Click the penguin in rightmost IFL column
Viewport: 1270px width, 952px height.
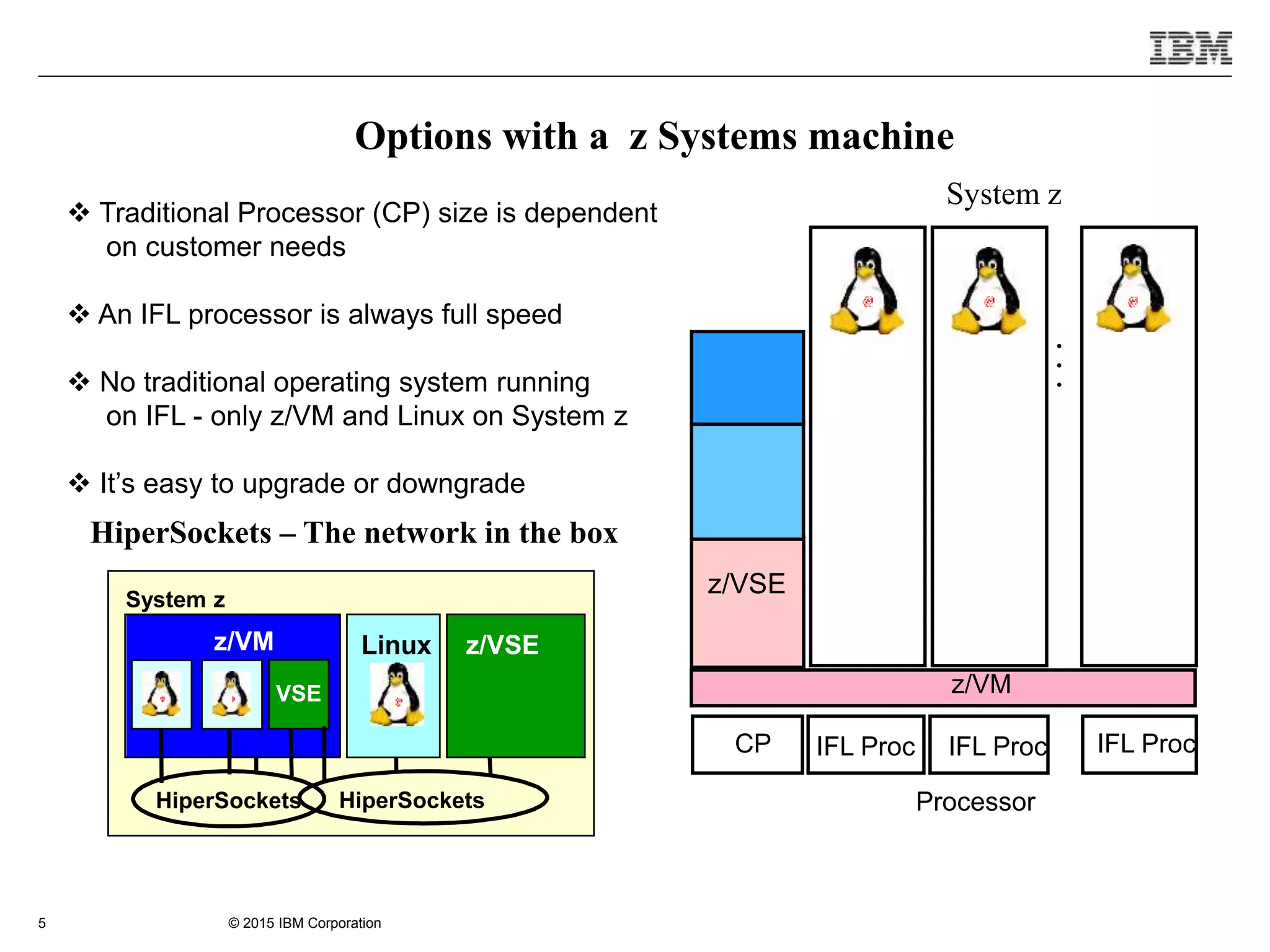click(x=1133, y=288)
